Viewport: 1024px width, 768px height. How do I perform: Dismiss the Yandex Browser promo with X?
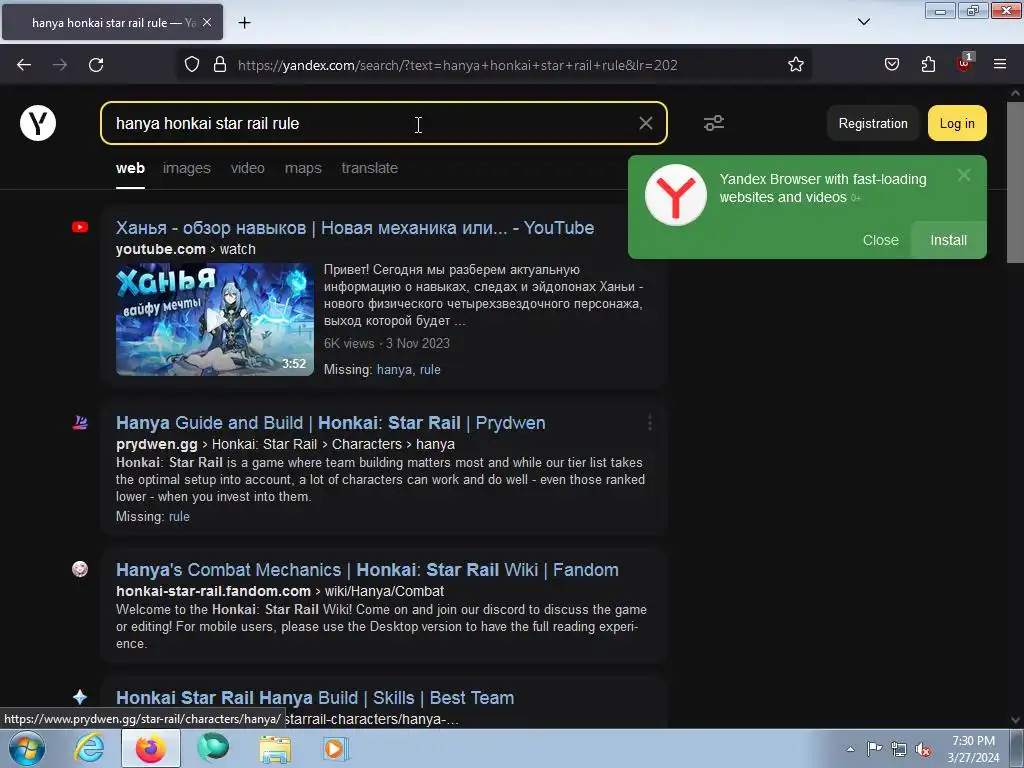point(964,175)
